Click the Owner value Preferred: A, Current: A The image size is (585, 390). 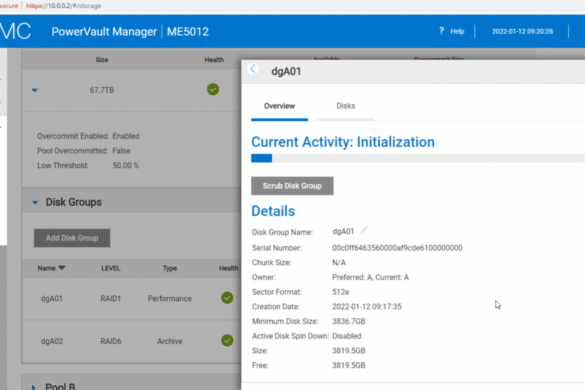tap(370, 277)
